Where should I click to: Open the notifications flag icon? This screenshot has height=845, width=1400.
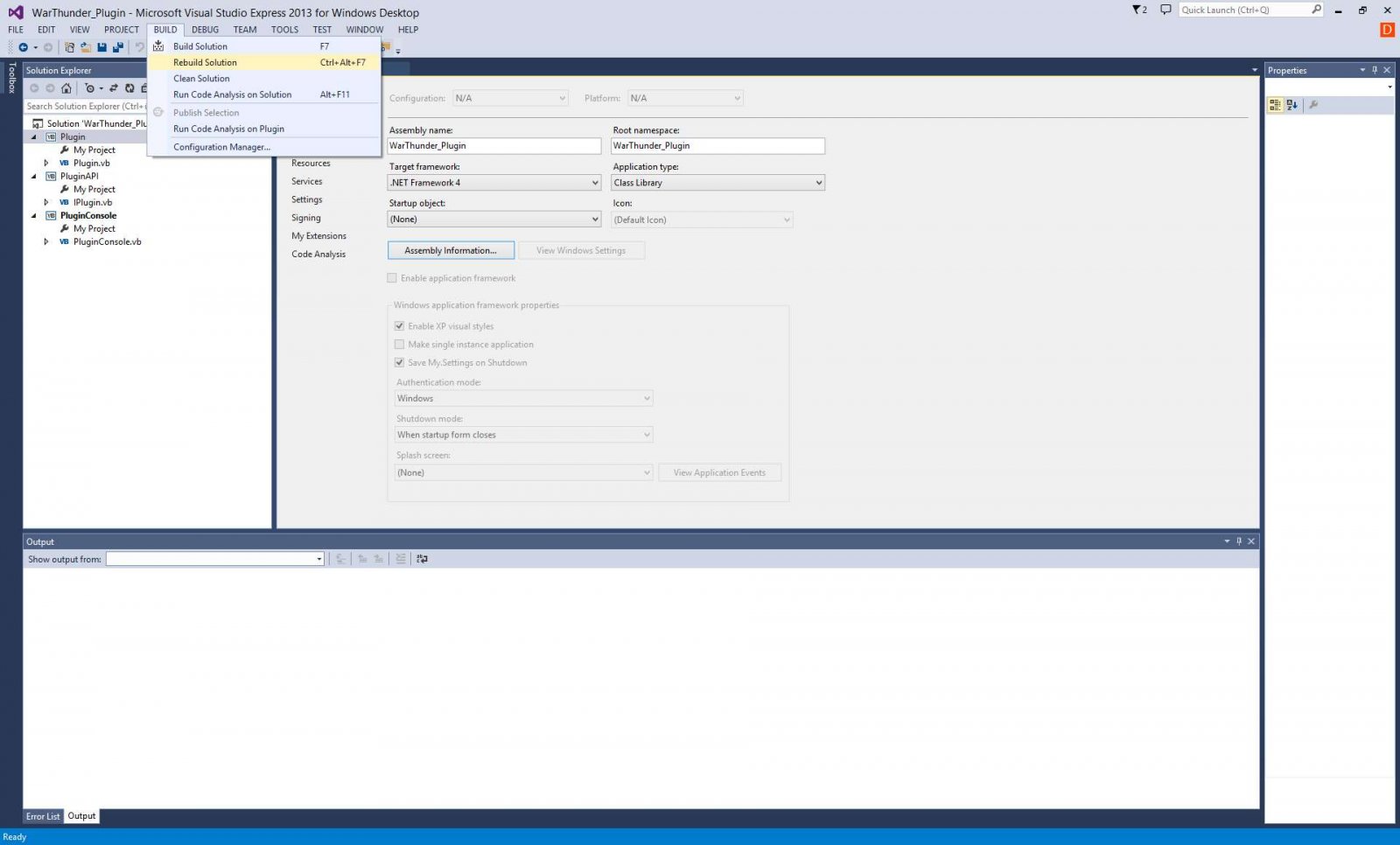(x=1138, y=10)
